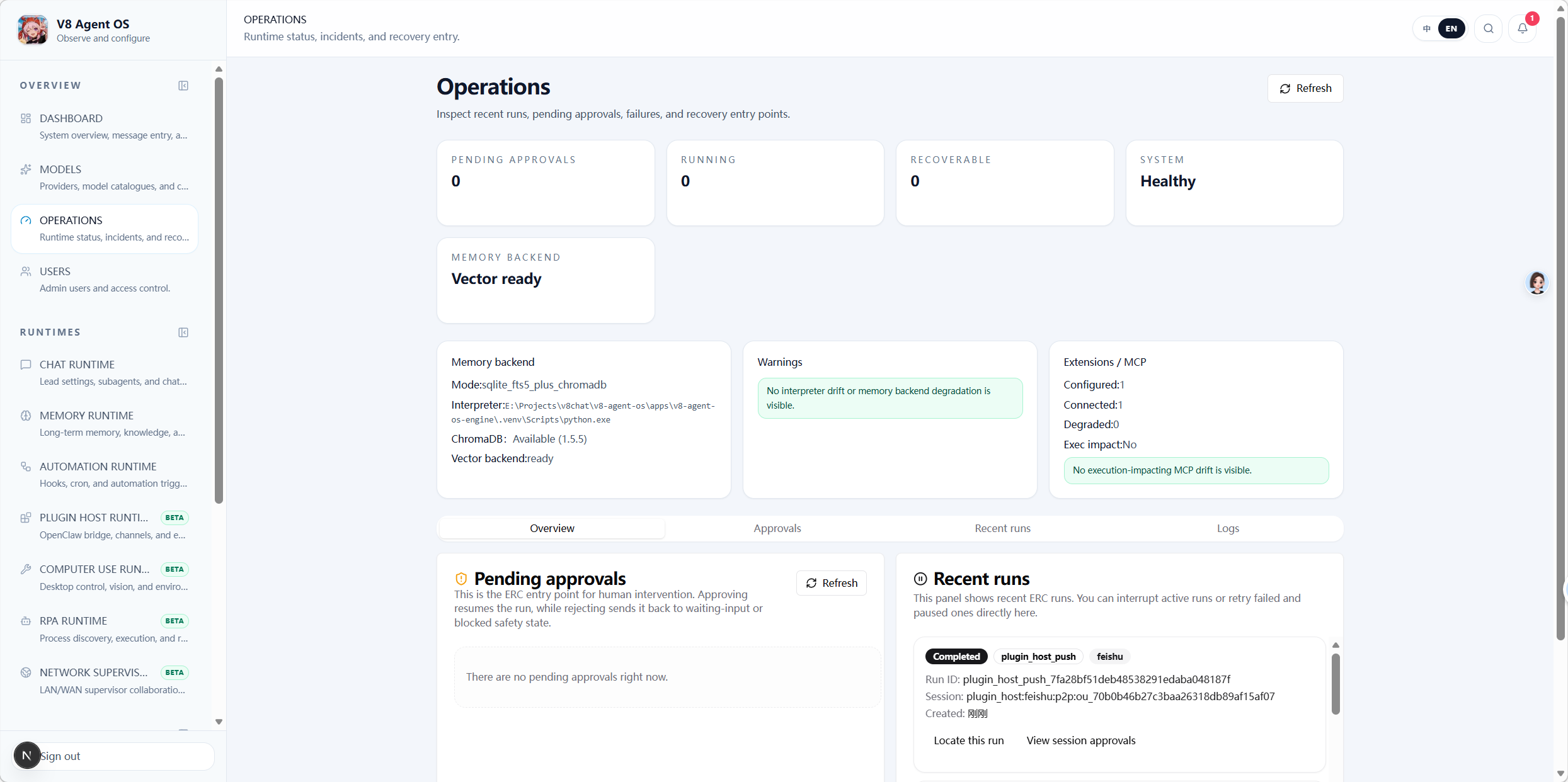This screenshot has width=1568, height=782.
Task: Open the search magnifier icon
Action: pos(1488,28)
